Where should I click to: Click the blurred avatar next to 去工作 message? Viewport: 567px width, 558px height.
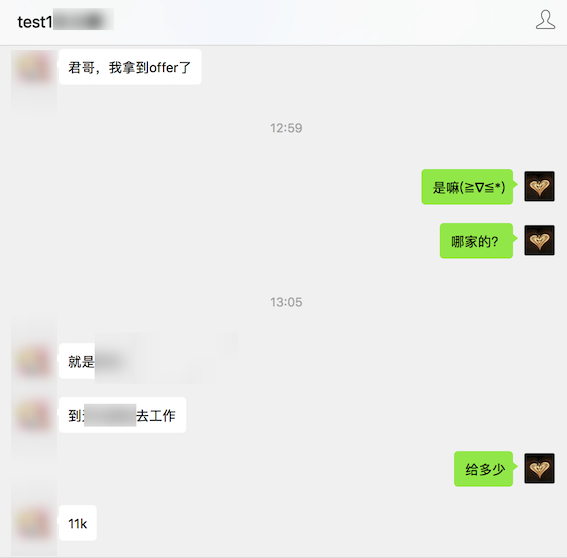tap(34, 415)
